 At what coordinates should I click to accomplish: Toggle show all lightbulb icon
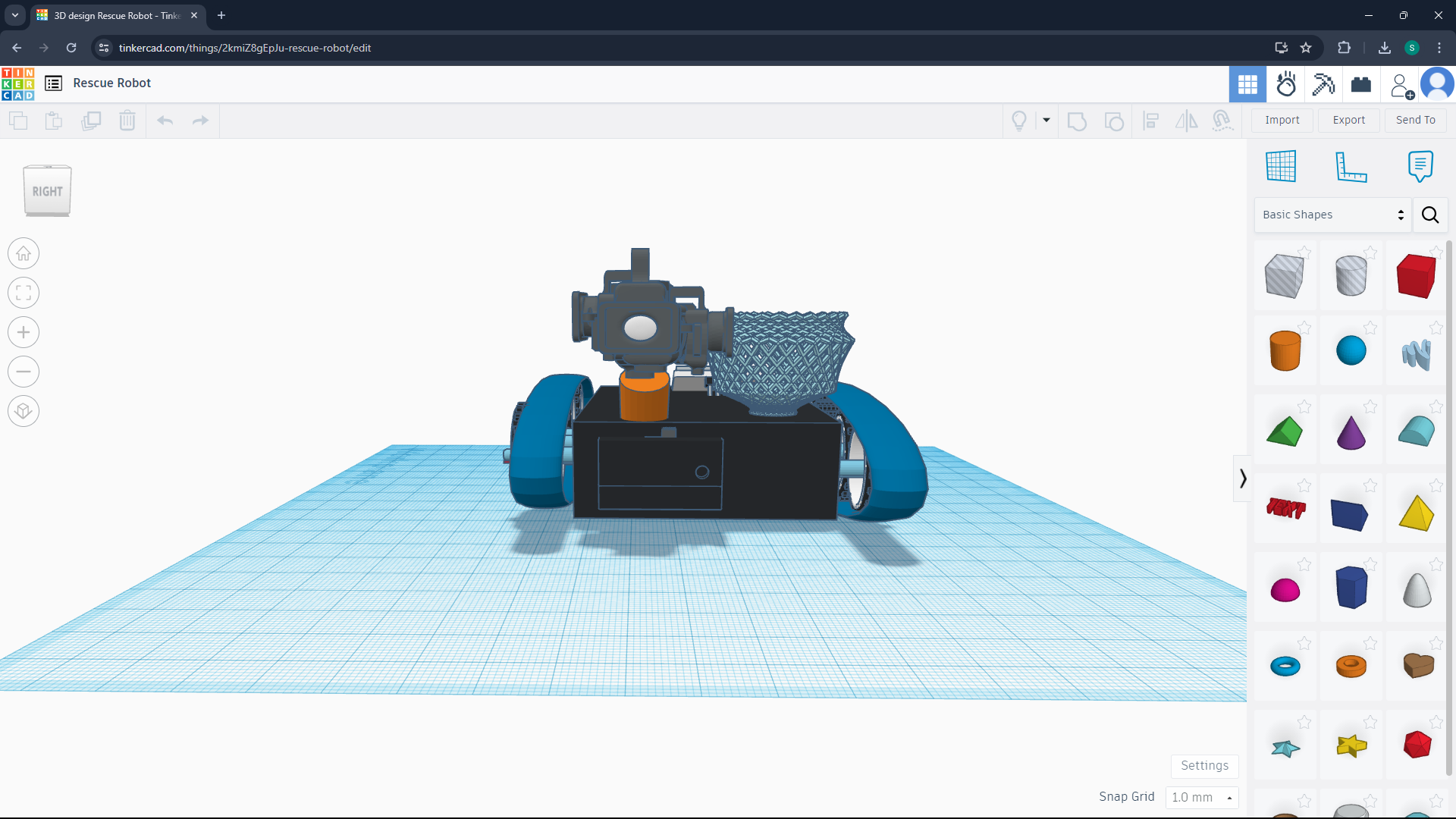click(x=1019, y=121)
